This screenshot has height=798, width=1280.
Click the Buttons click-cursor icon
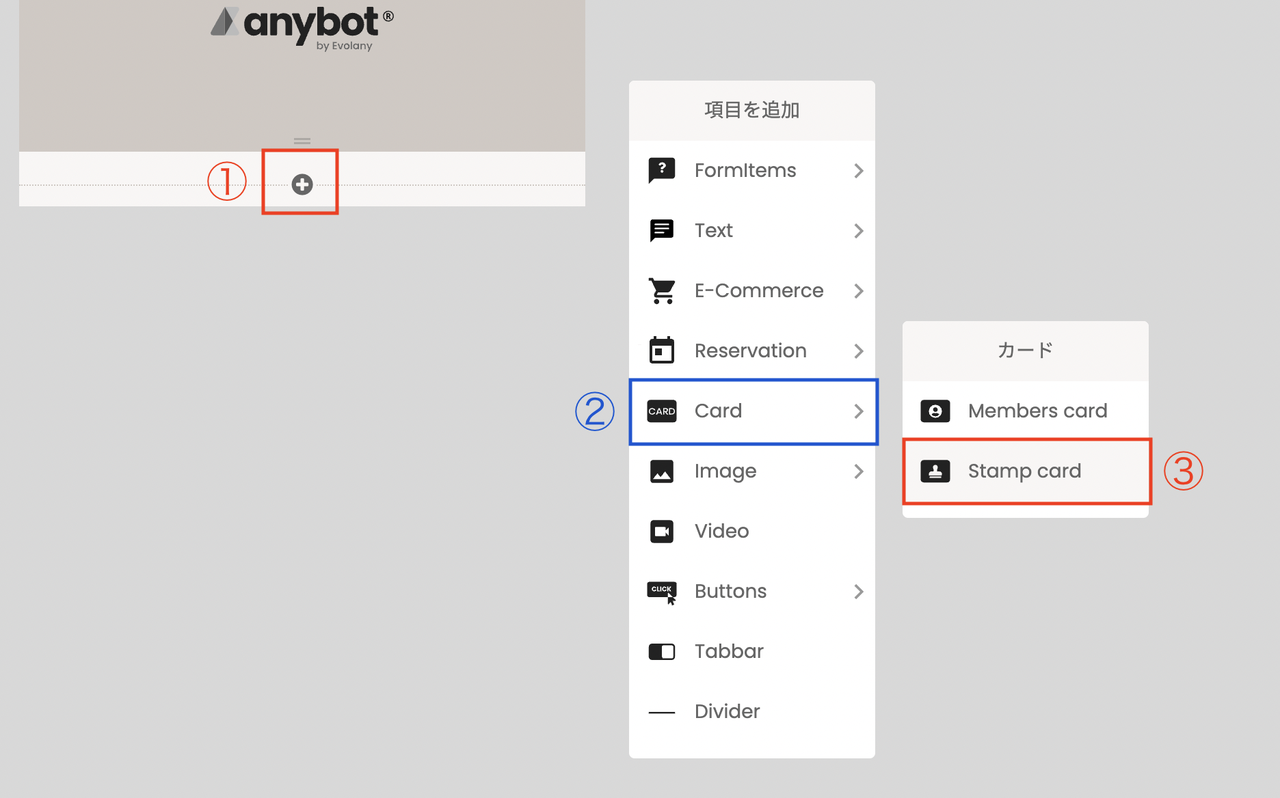[662, 592]
